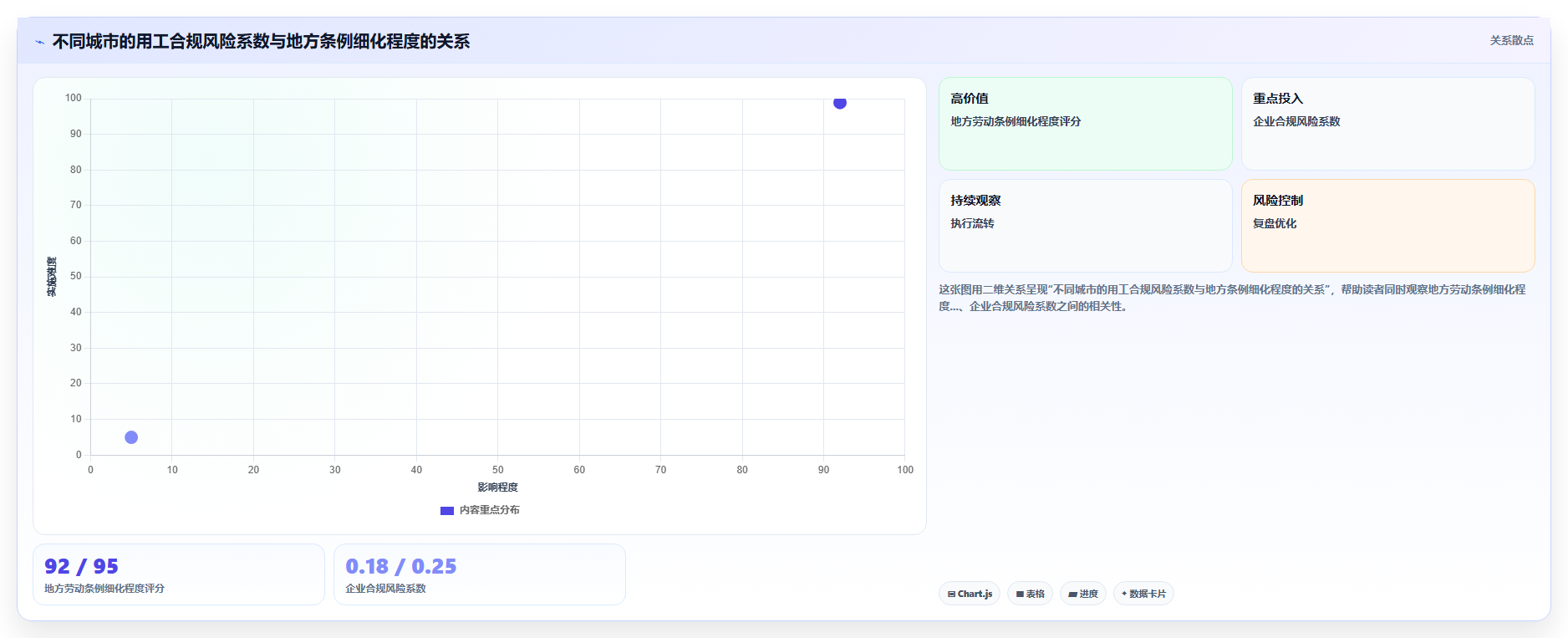1568x638 pixels.
Task: Select the 进度 tag chip
Action: coord(1083,594)
